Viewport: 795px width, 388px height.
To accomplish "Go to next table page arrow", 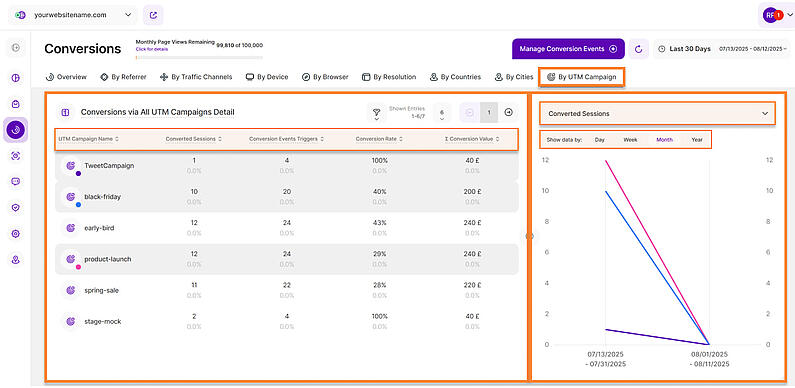I will tap(509, 113).
